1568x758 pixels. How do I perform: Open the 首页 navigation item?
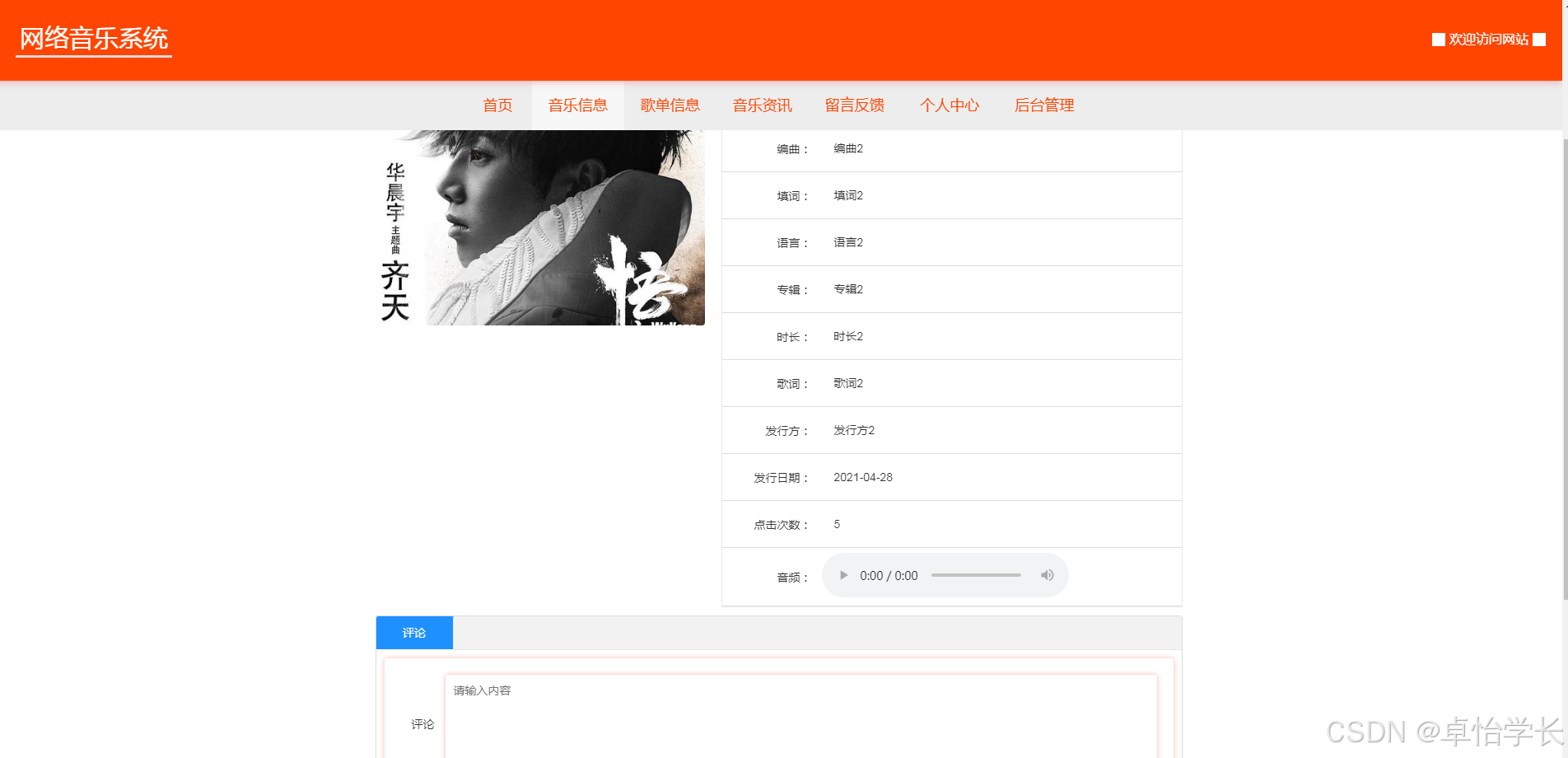(497, 105)
